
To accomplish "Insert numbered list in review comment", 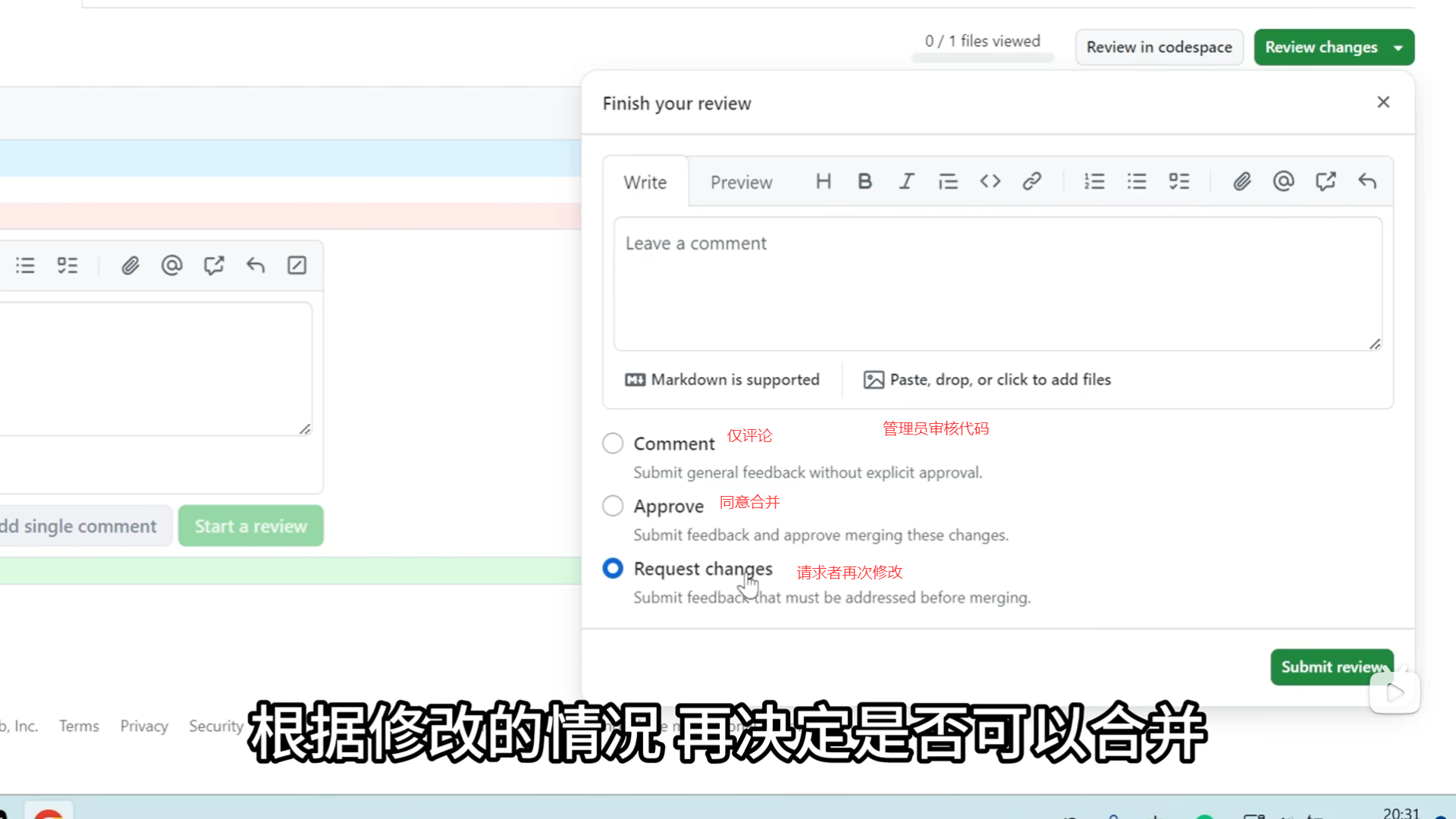I will [x=1094, y=181].
